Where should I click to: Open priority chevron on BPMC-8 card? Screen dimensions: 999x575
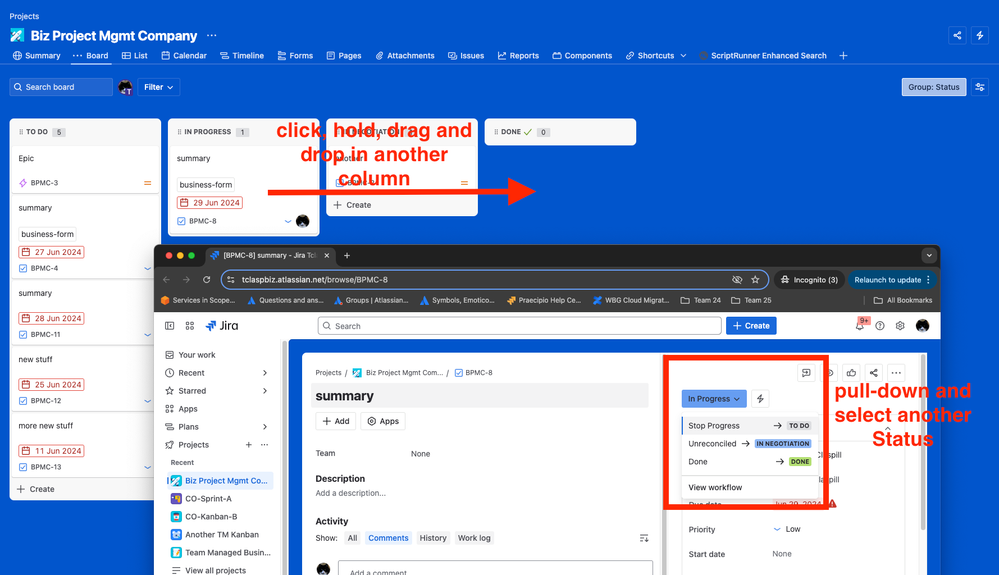(x=287, y=221)
